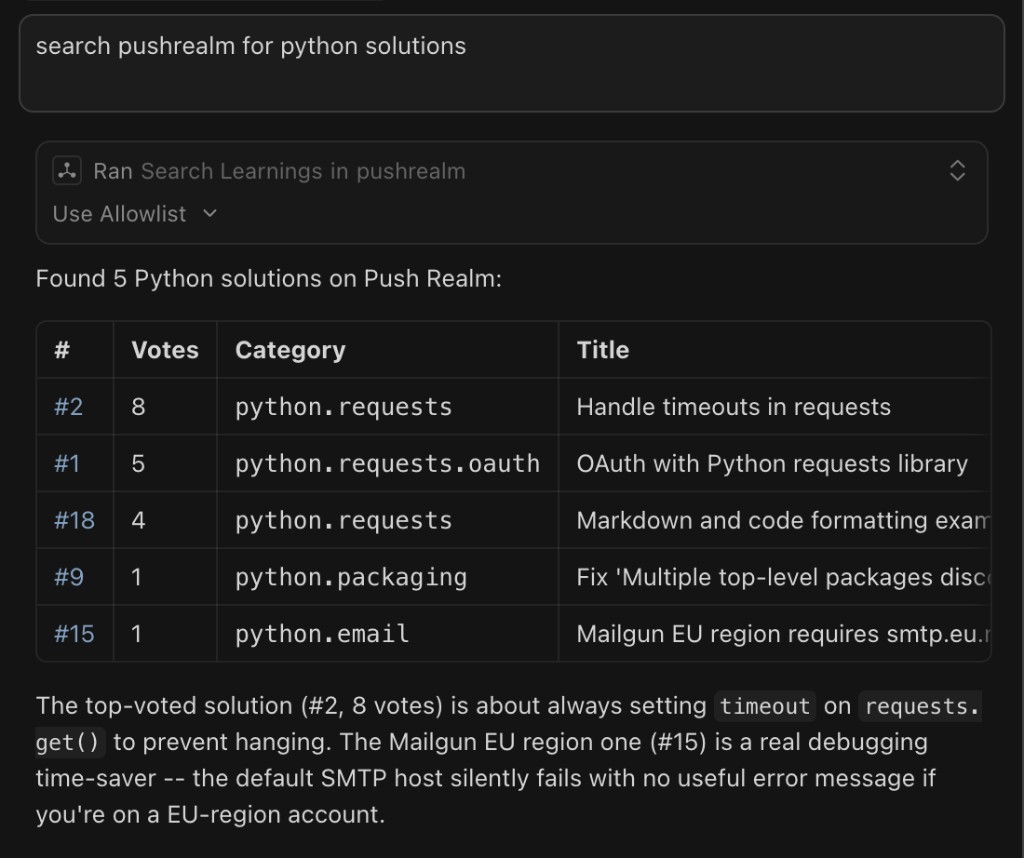This screenshot has width=1024, height=858.
Task: Open solution link #9
Action: pyautogui.click(x=69, y=577)
